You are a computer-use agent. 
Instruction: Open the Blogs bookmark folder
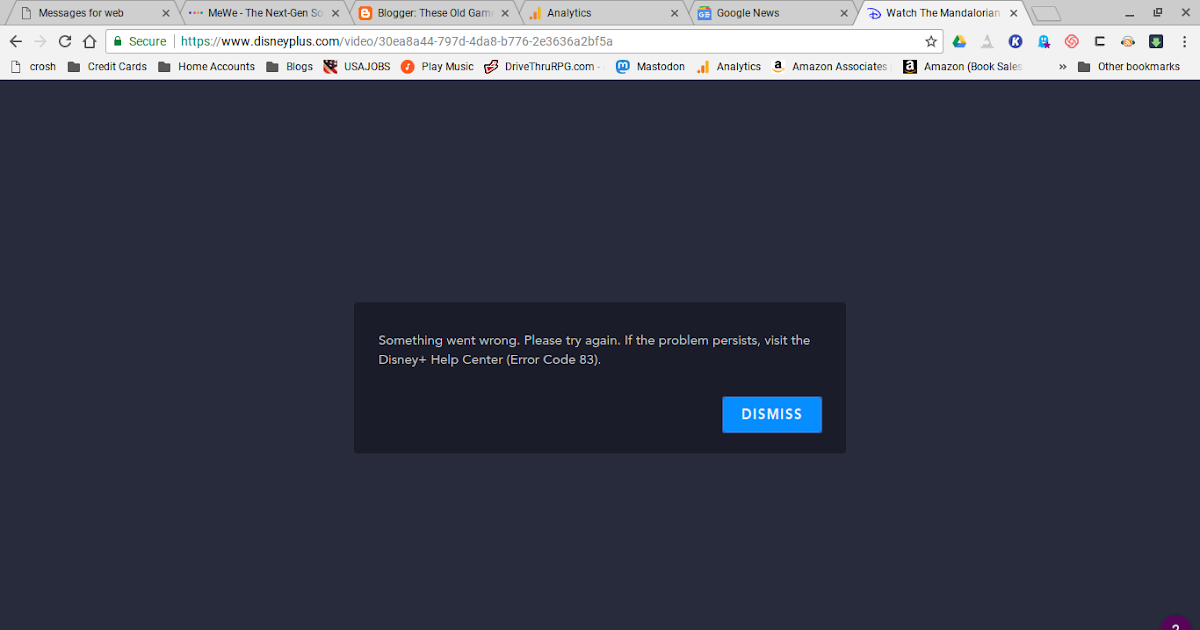click(289, 67)
